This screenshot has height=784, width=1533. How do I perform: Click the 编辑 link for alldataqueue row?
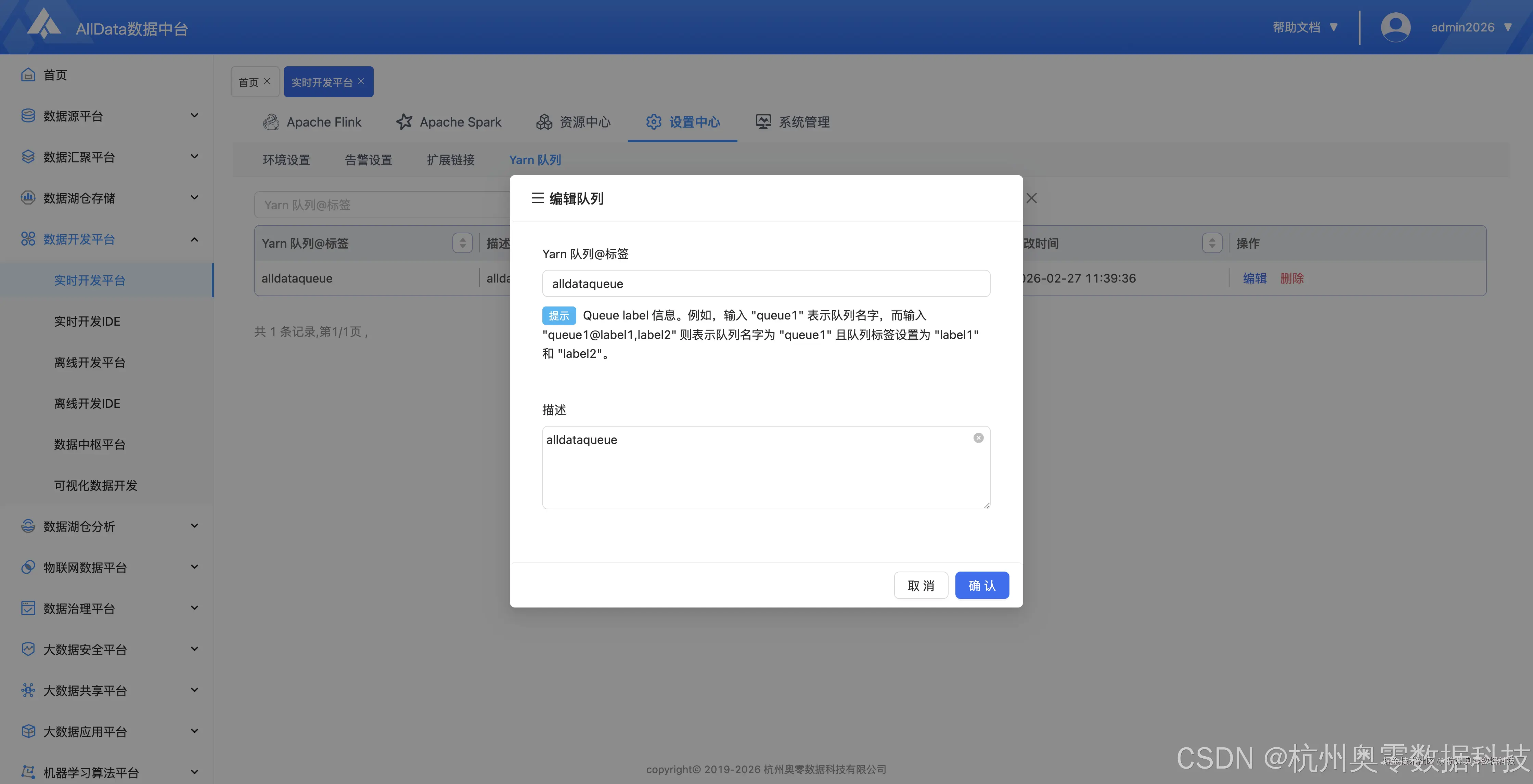pyautogui.click(x=1254, y=278)
